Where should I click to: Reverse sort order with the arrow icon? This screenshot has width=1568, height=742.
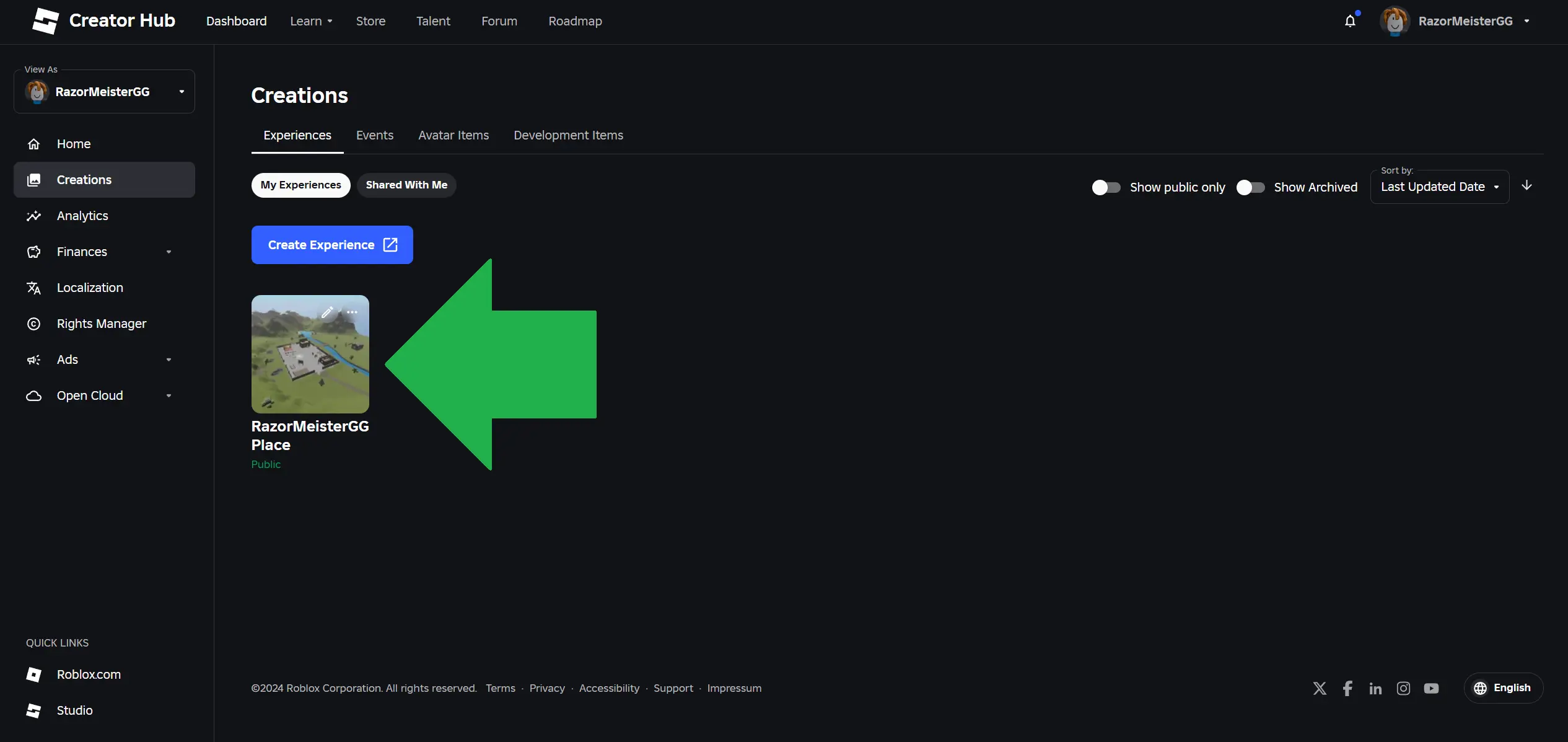1526,185
